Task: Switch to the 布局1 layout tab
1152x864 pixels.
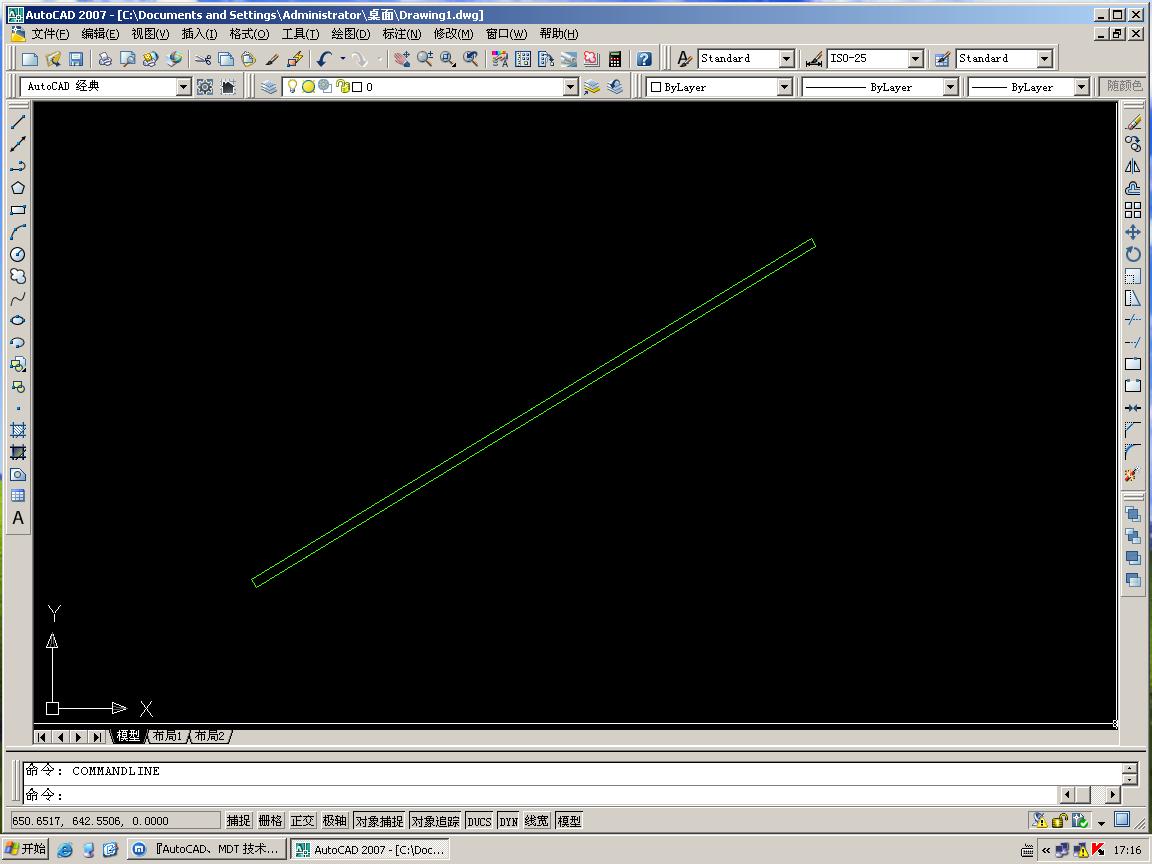Action: coord(168,735)
